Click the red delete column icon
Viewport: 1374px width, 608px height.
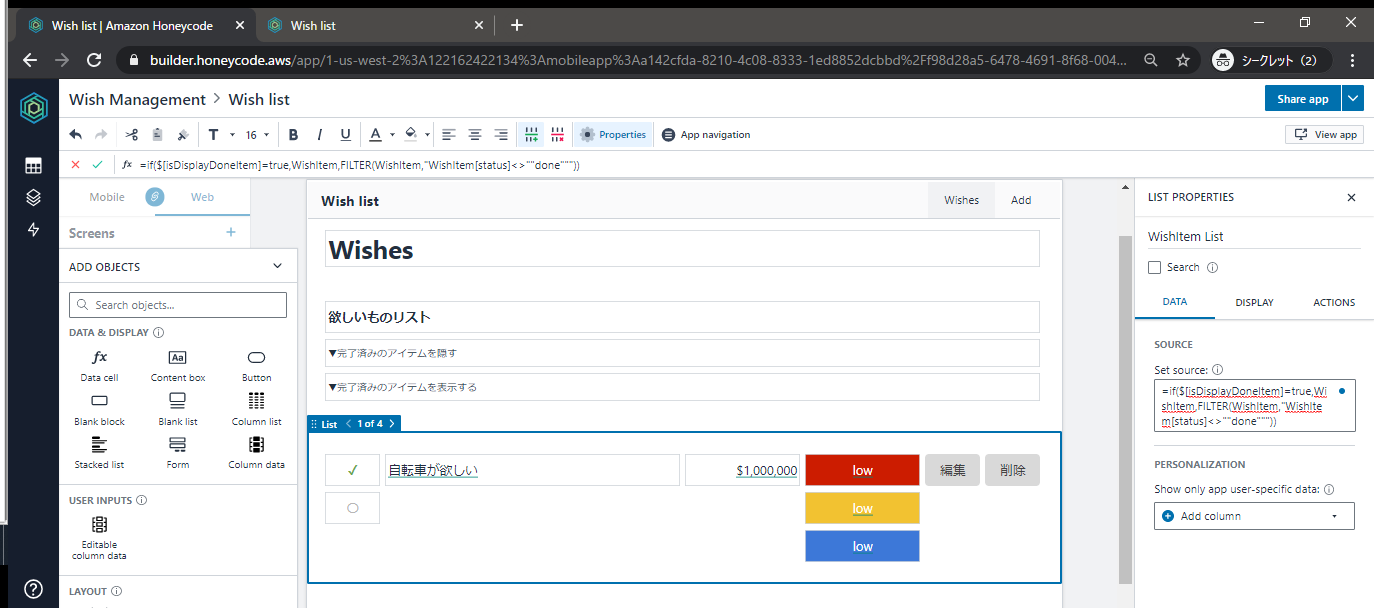pos(557,134)
